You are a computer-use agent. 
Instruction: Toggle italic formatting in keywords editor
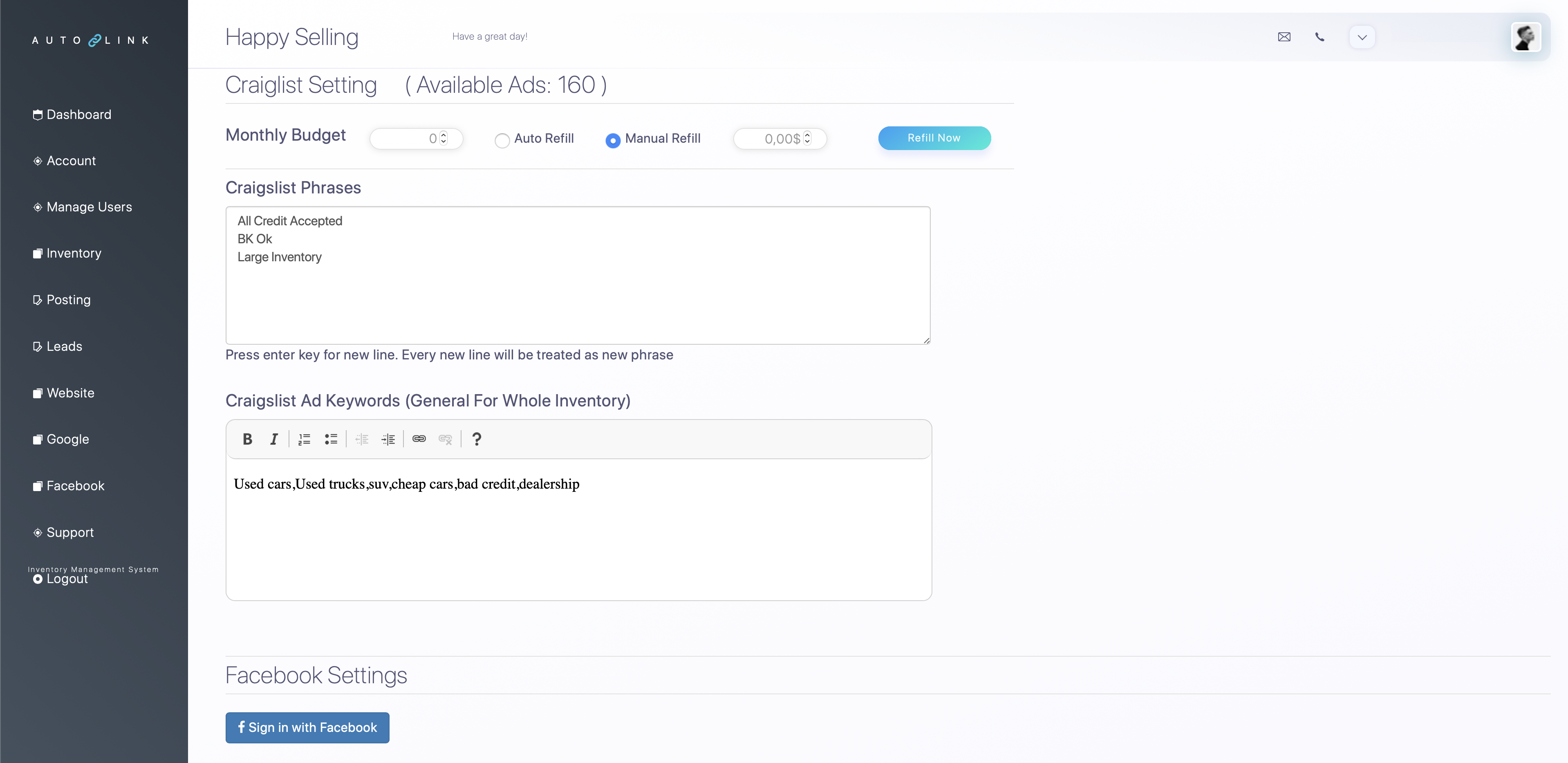[274, 439]
